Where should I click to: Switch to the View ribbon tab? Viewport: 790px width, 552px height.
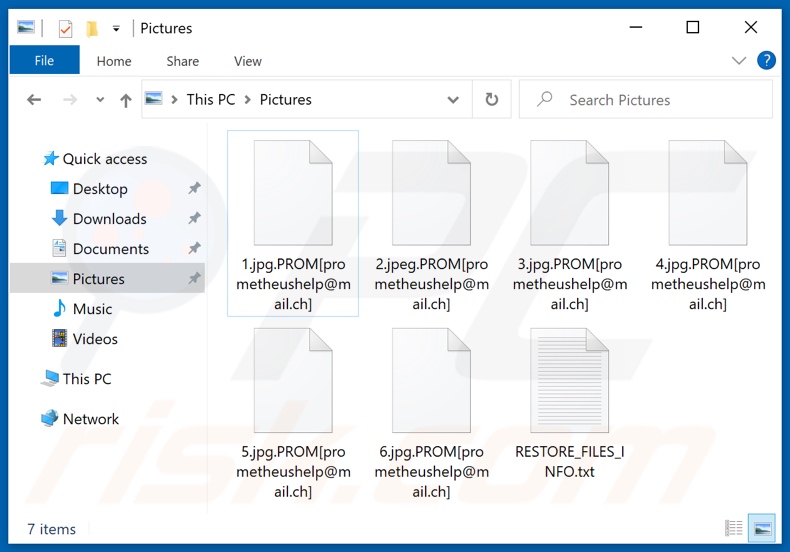247,61
